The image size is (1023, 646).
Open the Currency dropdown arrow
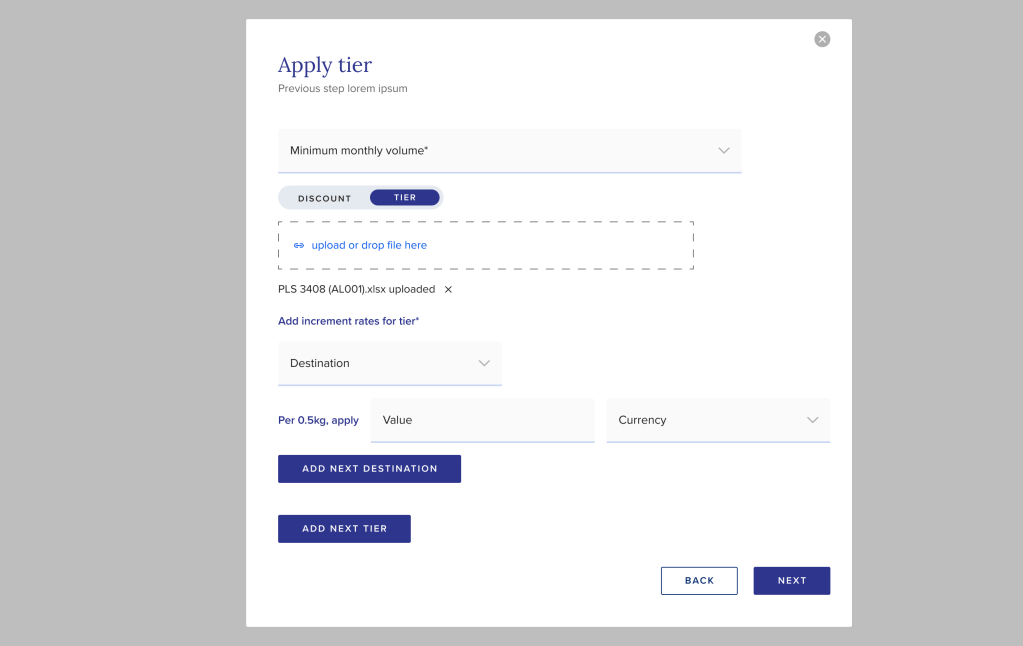812,420
